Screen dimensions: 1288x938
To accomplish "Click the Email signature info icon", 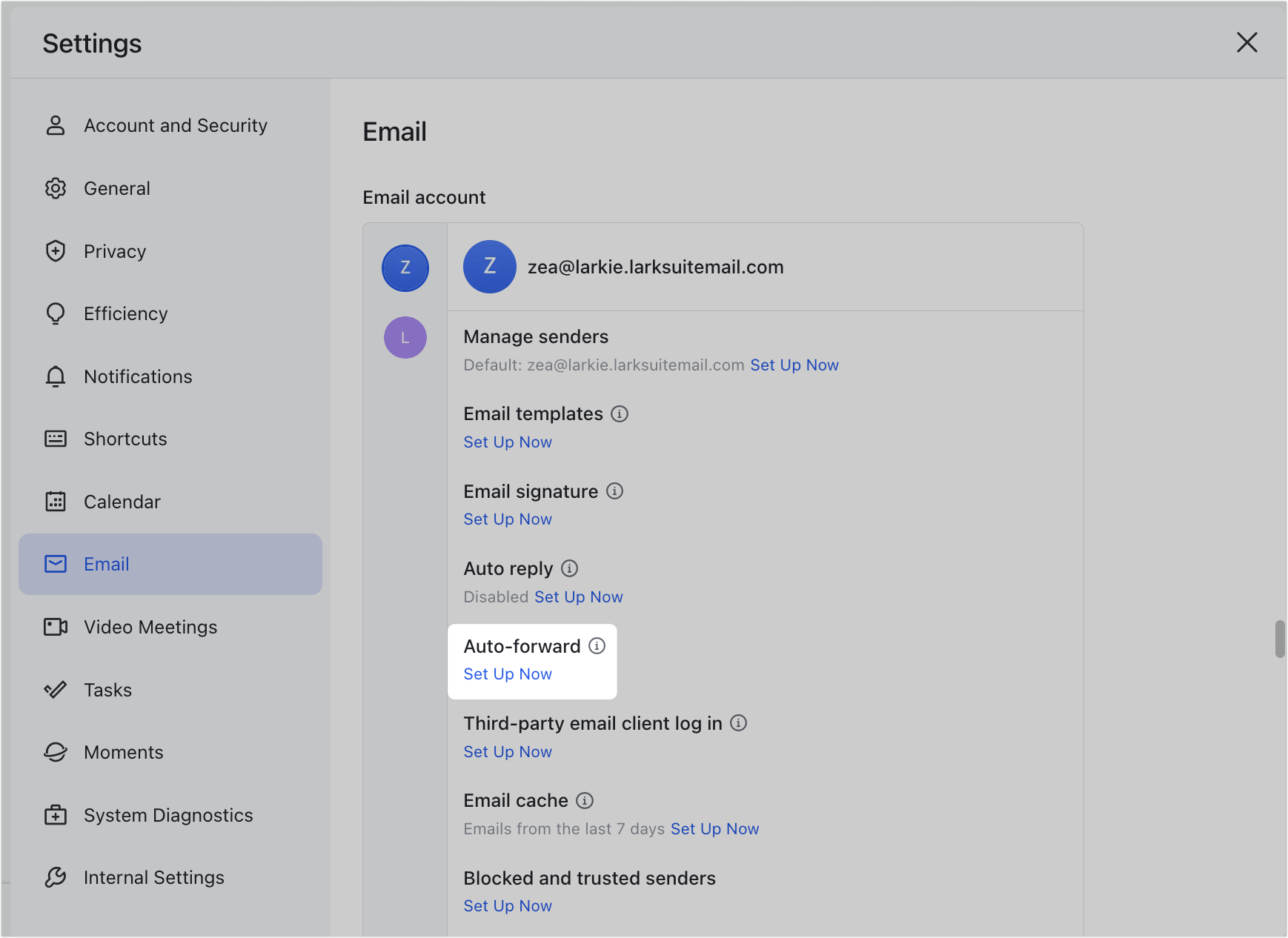I will [x=615, y=491].
